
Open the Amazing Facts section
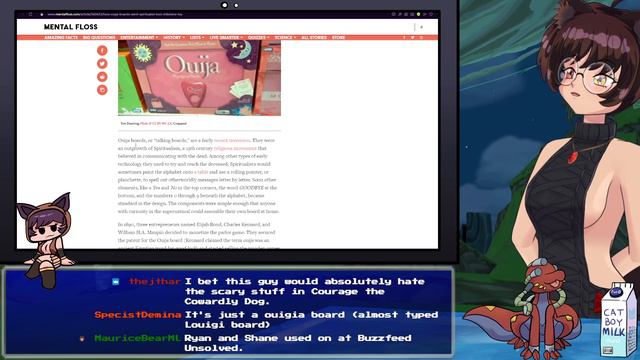pyautogui.click(x=61, y=38)
